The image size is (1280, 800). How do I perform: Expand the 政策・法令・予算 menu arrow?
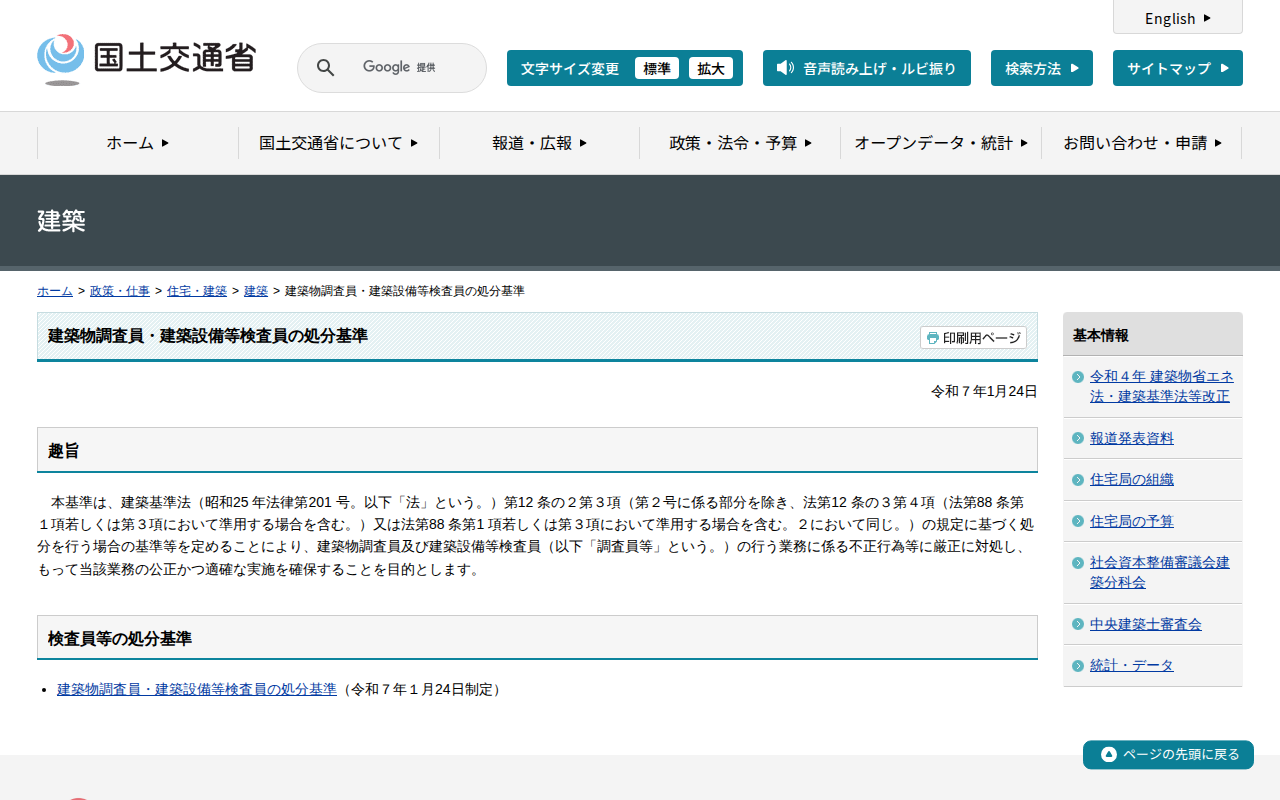coord(808,143)
